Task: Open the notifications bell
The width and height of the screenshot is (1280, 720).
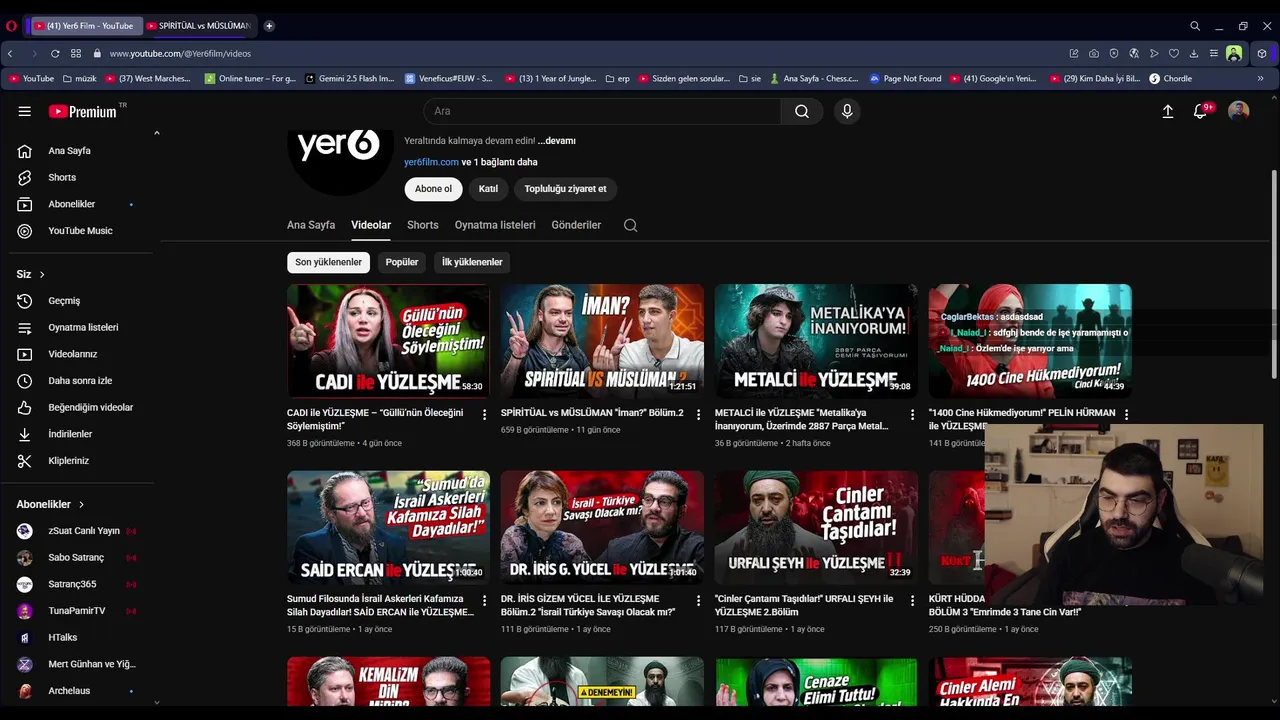Action: (x=1201, y=111)
